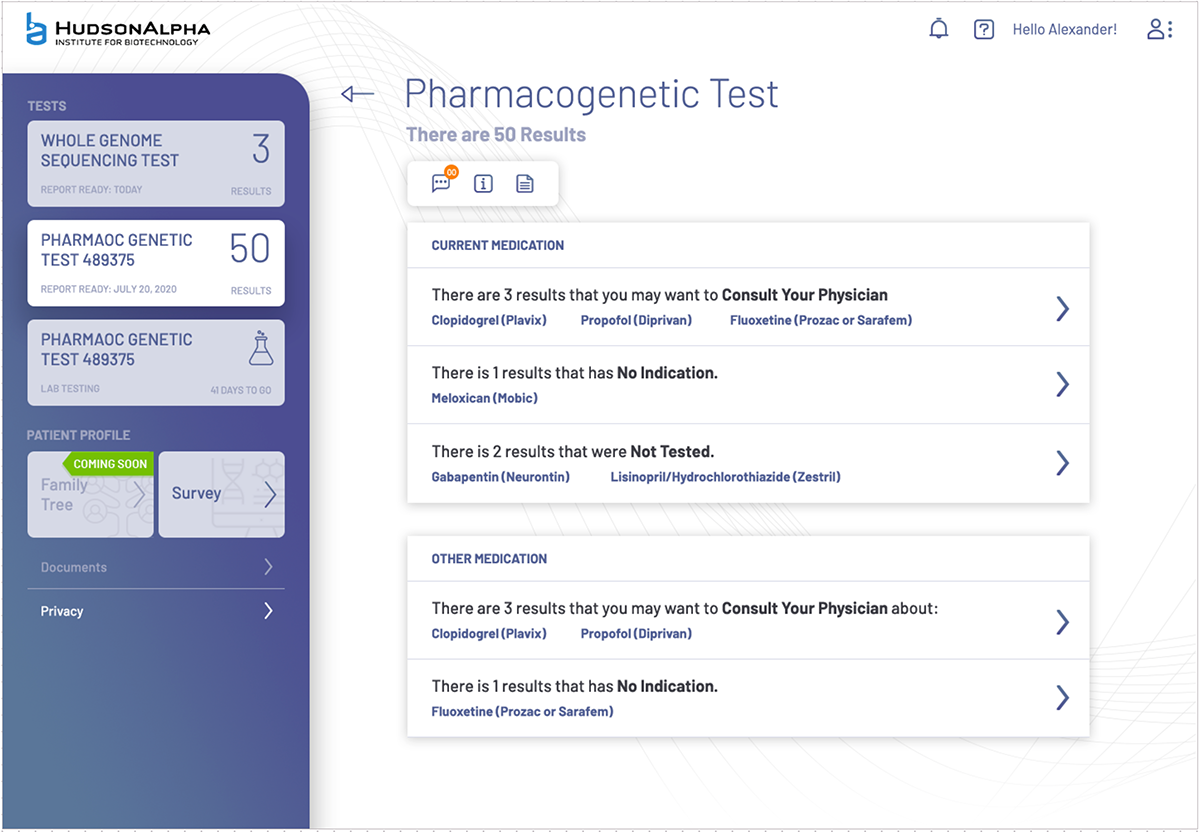Open the info icon in the toolbar

483,184
